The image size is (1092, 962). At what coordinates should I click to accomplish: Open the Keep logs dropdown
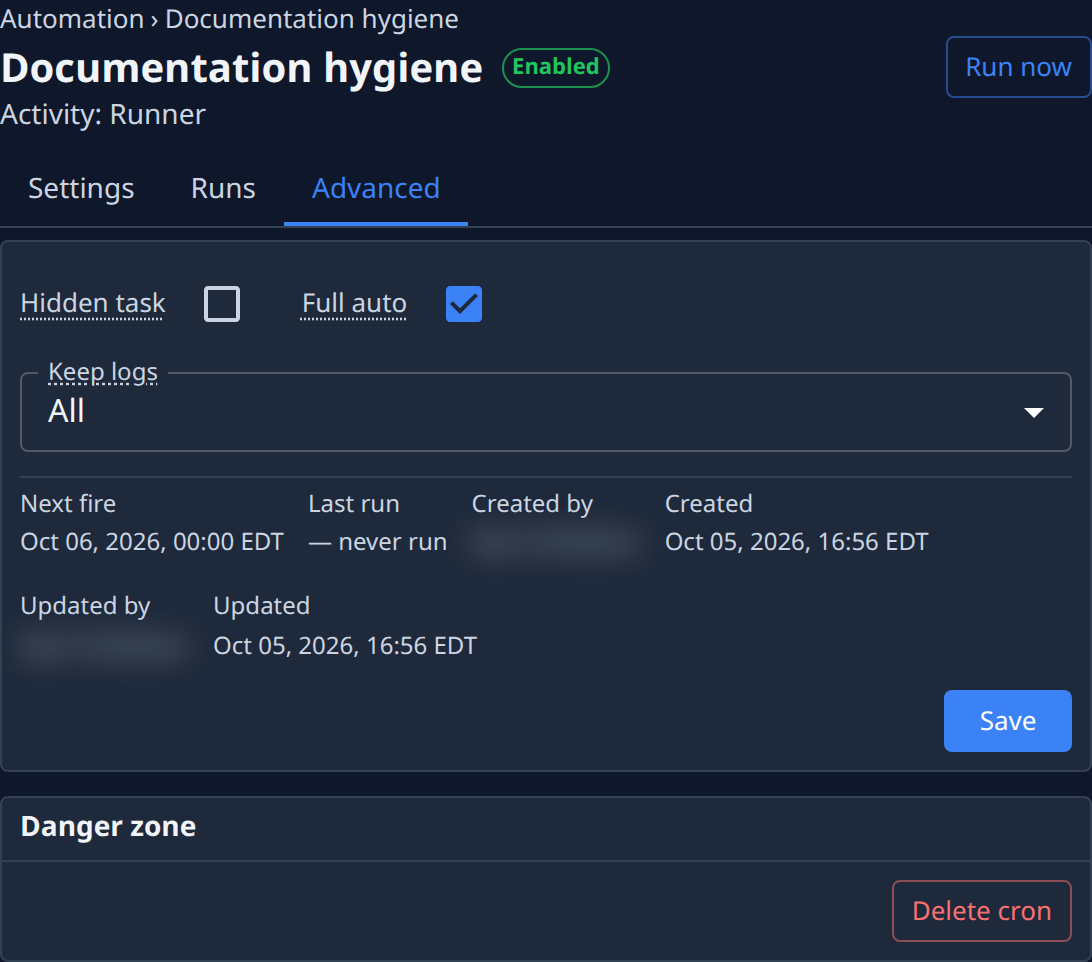(546, 412)
